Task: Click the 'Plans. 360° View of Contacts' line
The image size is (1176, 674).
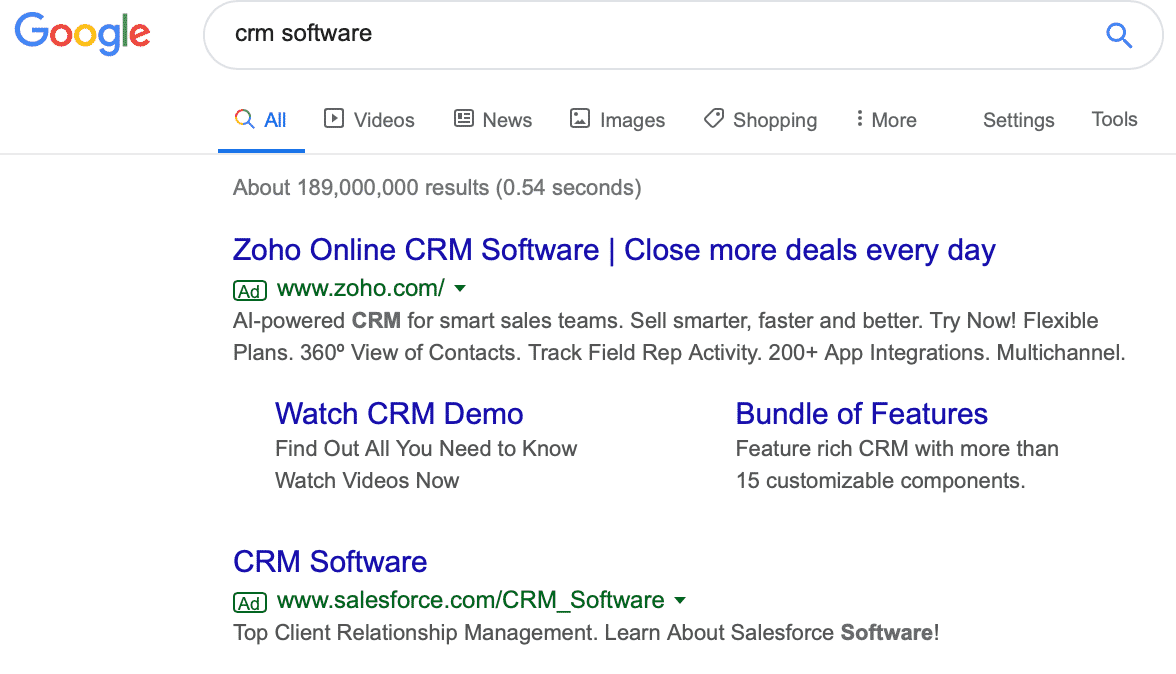Action: click(679, 353)
